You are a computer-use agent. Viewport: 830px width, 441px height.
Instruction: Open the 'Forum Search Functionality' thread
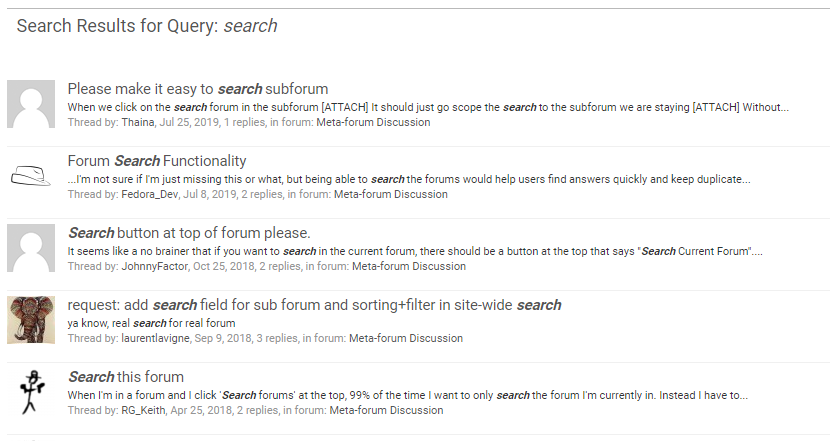(x=157, y=161)
